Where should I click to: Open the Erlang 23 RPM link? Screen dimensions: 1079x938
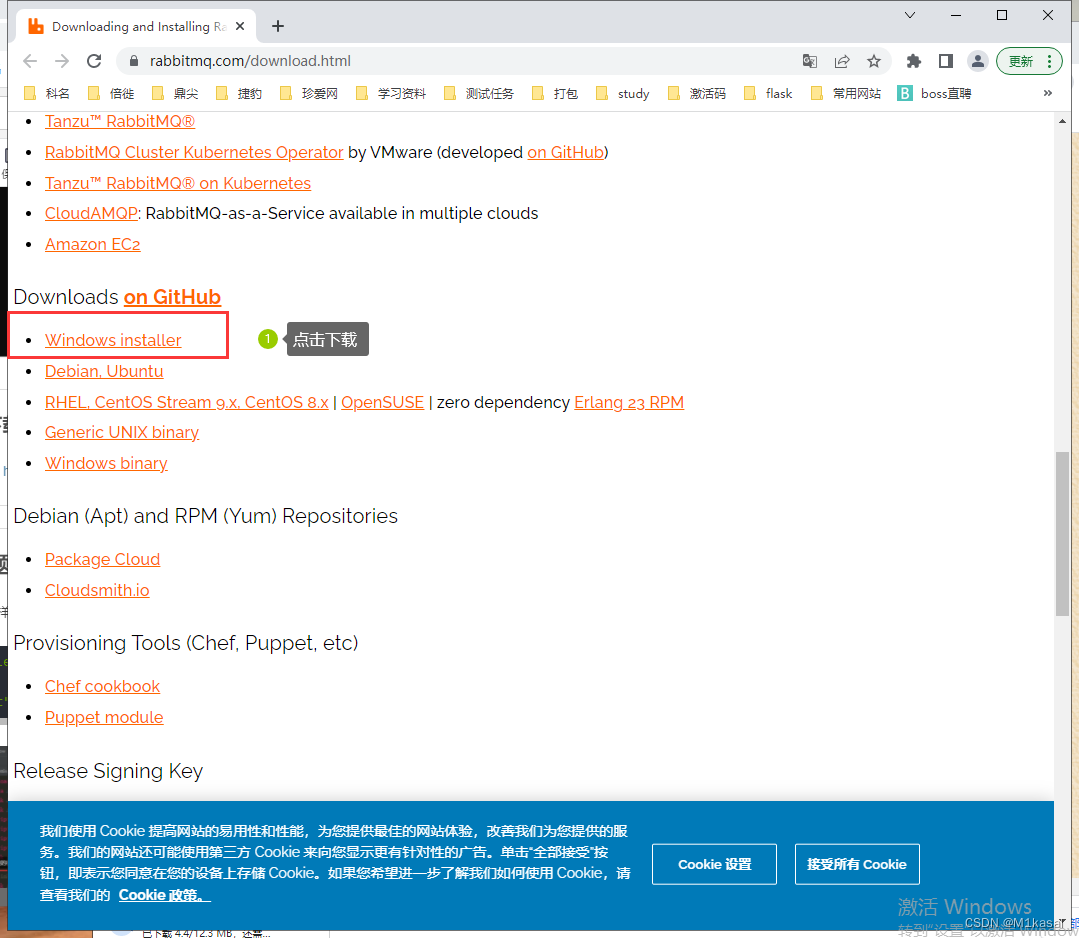tap(629, 402)
